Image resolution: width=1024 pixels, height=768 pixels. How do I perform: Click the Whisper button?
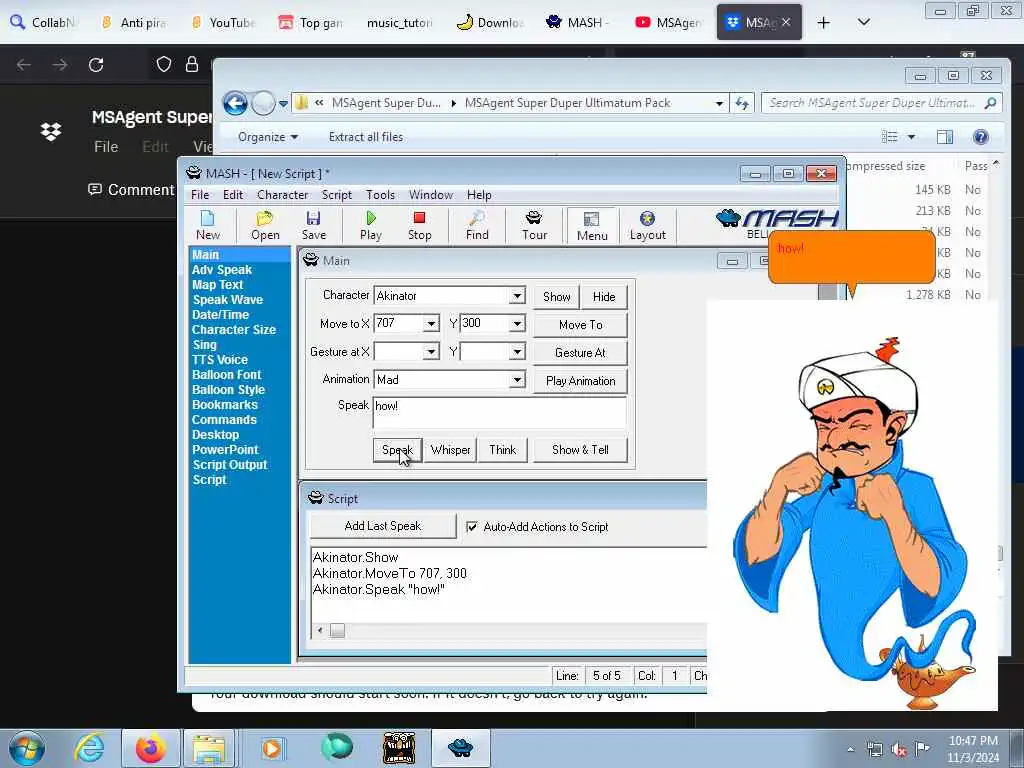pyautogui.click(x=450, y=450)
